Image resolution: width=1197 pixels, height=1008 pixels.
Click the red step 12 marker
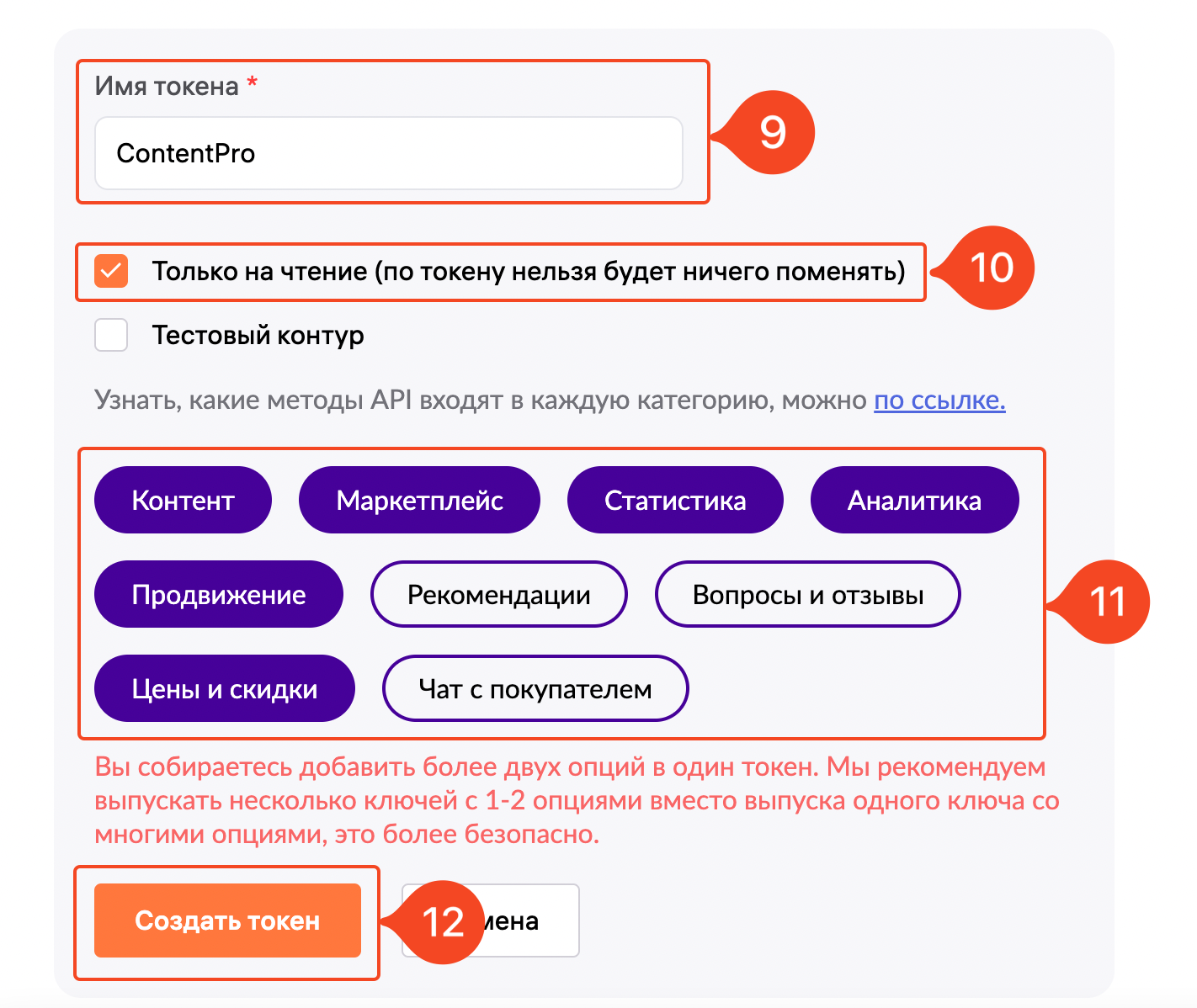pos(436,922)
